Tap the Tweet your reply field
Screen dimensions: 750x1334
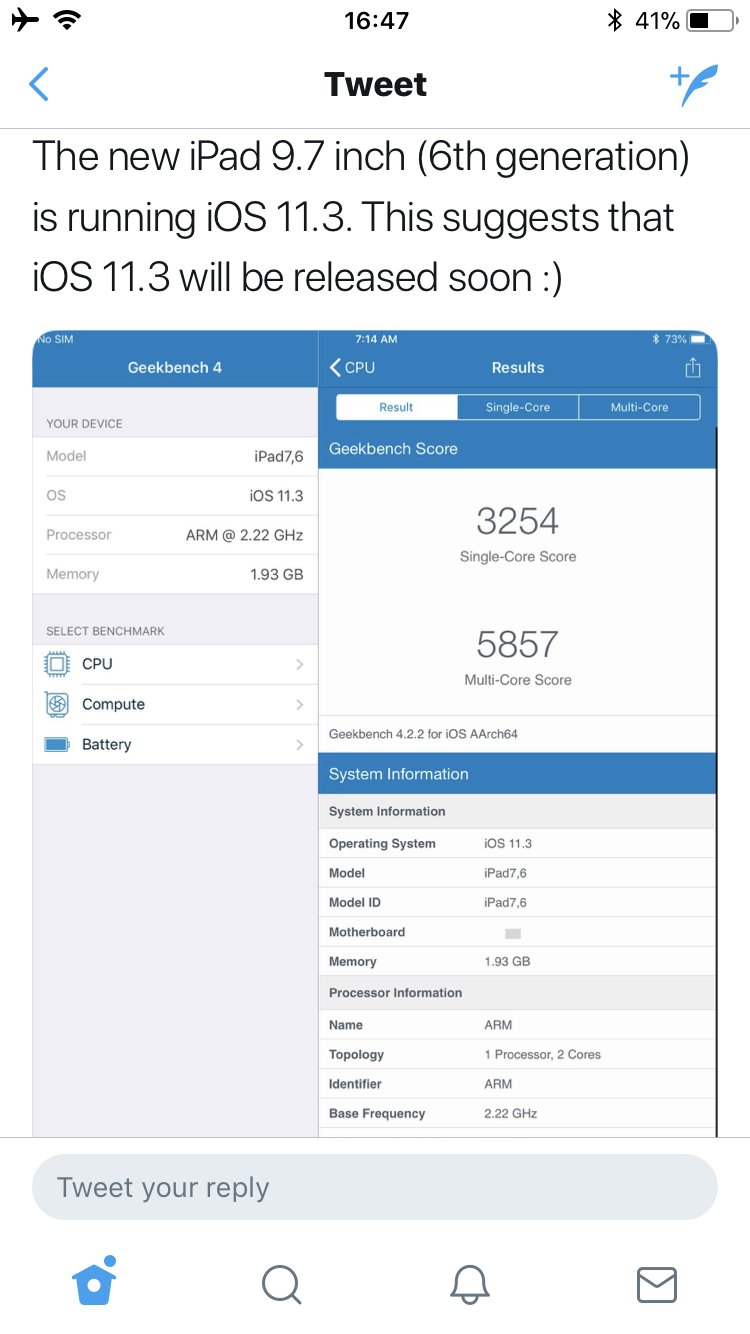(x=375, y=1187)
